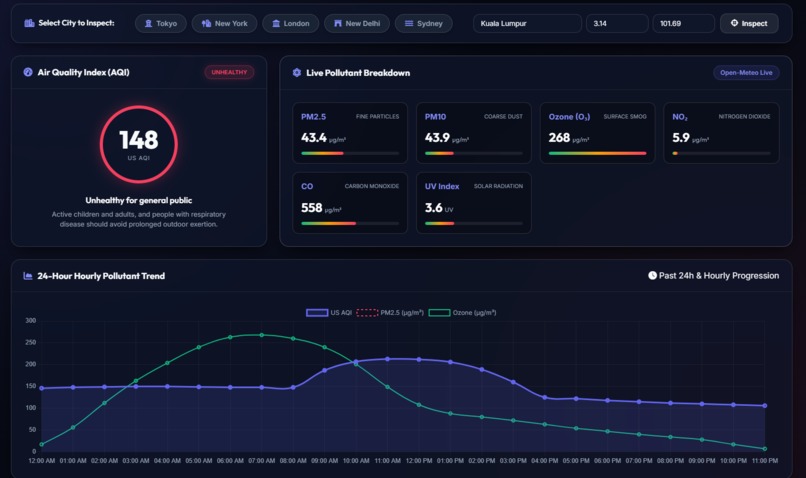Click the '24-Hour Hourly Pollutant Trend' heading
The height and width of the screenshot is (478, 806).
point(101,276)
